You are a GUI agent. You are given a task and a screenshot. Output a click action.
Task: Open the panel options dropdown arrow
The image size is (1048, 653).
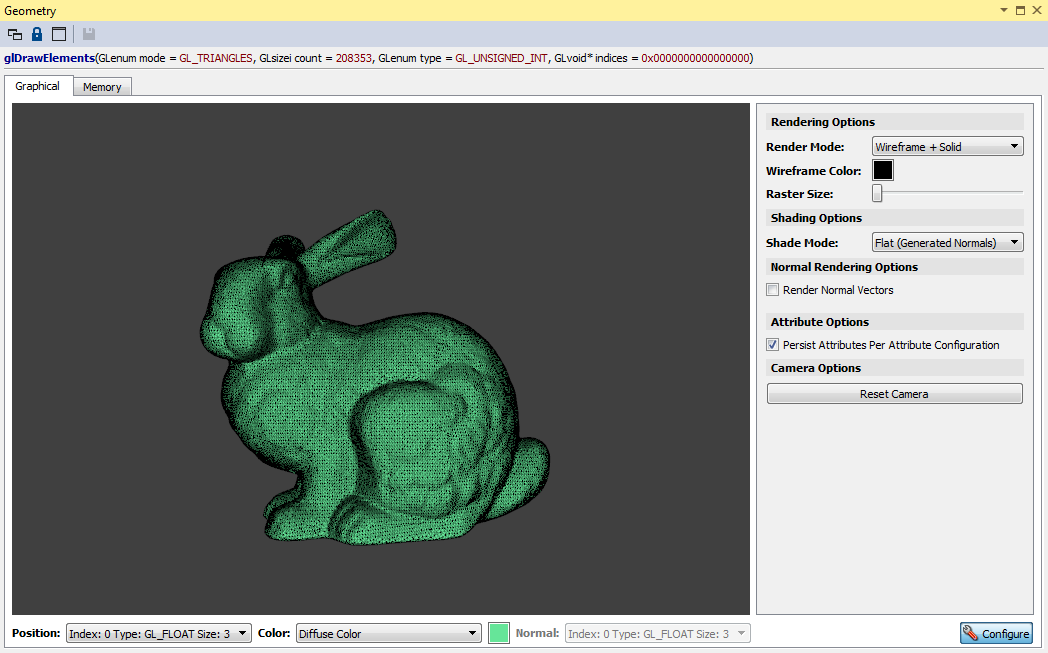tap(1004, 10)
